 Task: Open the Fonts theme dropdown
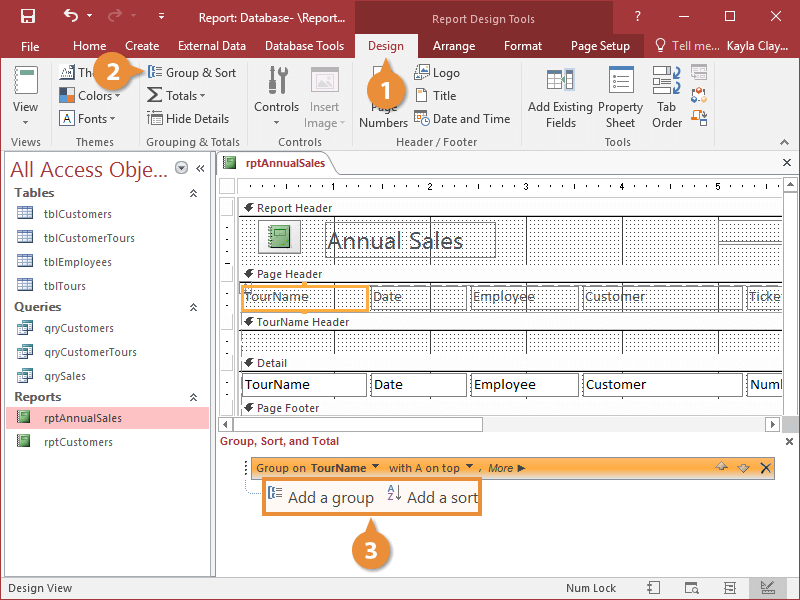tap(87, 118)
